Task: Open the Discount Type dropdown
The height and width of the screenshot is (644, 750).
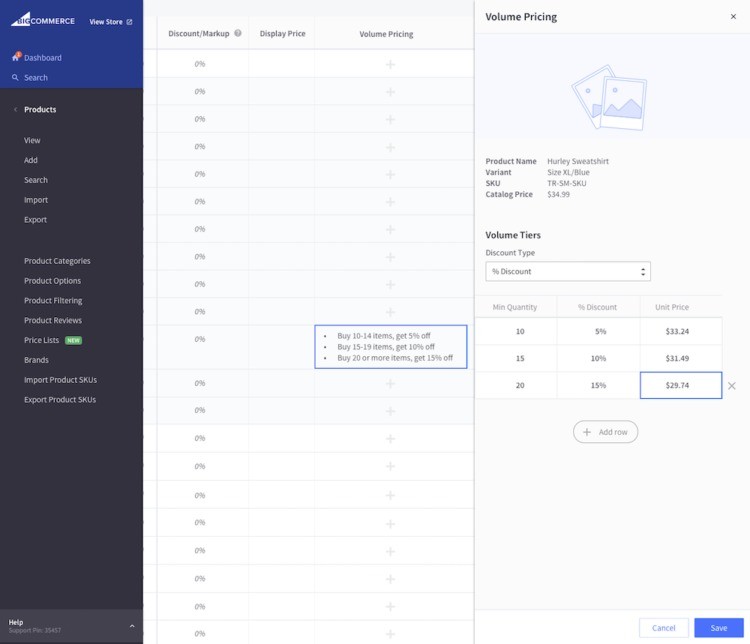Action: click(x=568, y=271)
